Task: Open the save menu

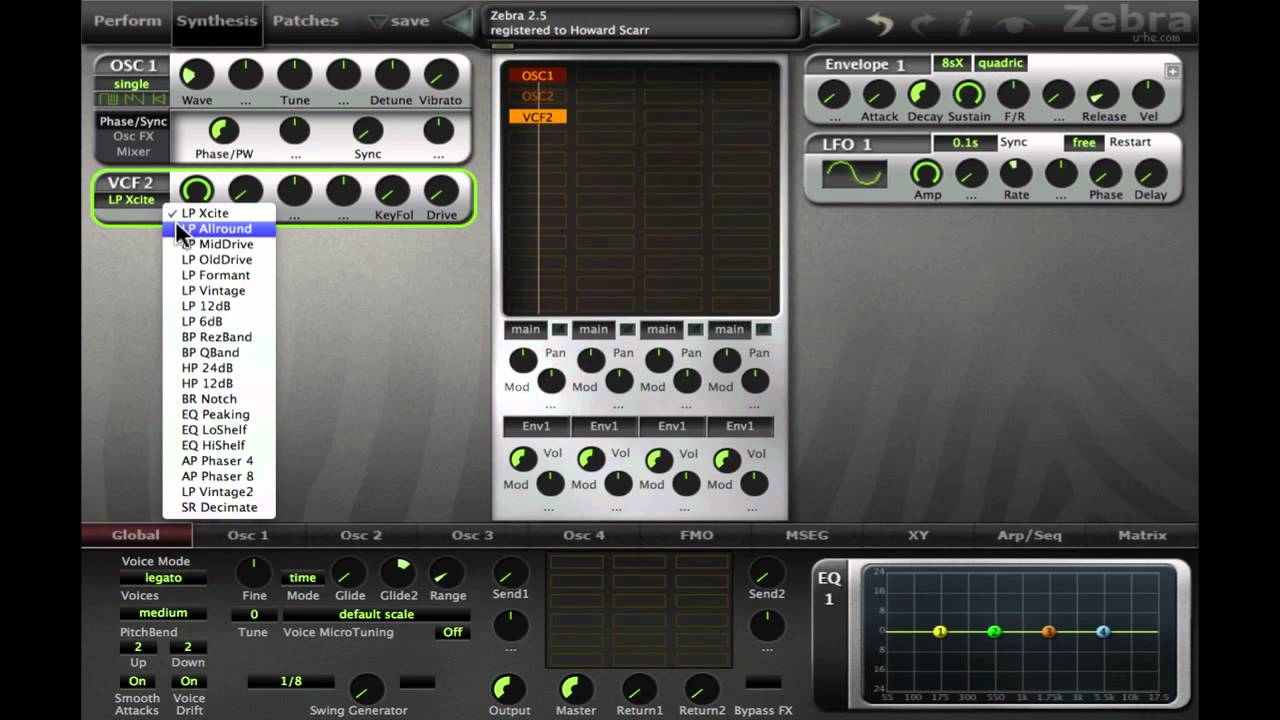Action: tap(398, 21)
